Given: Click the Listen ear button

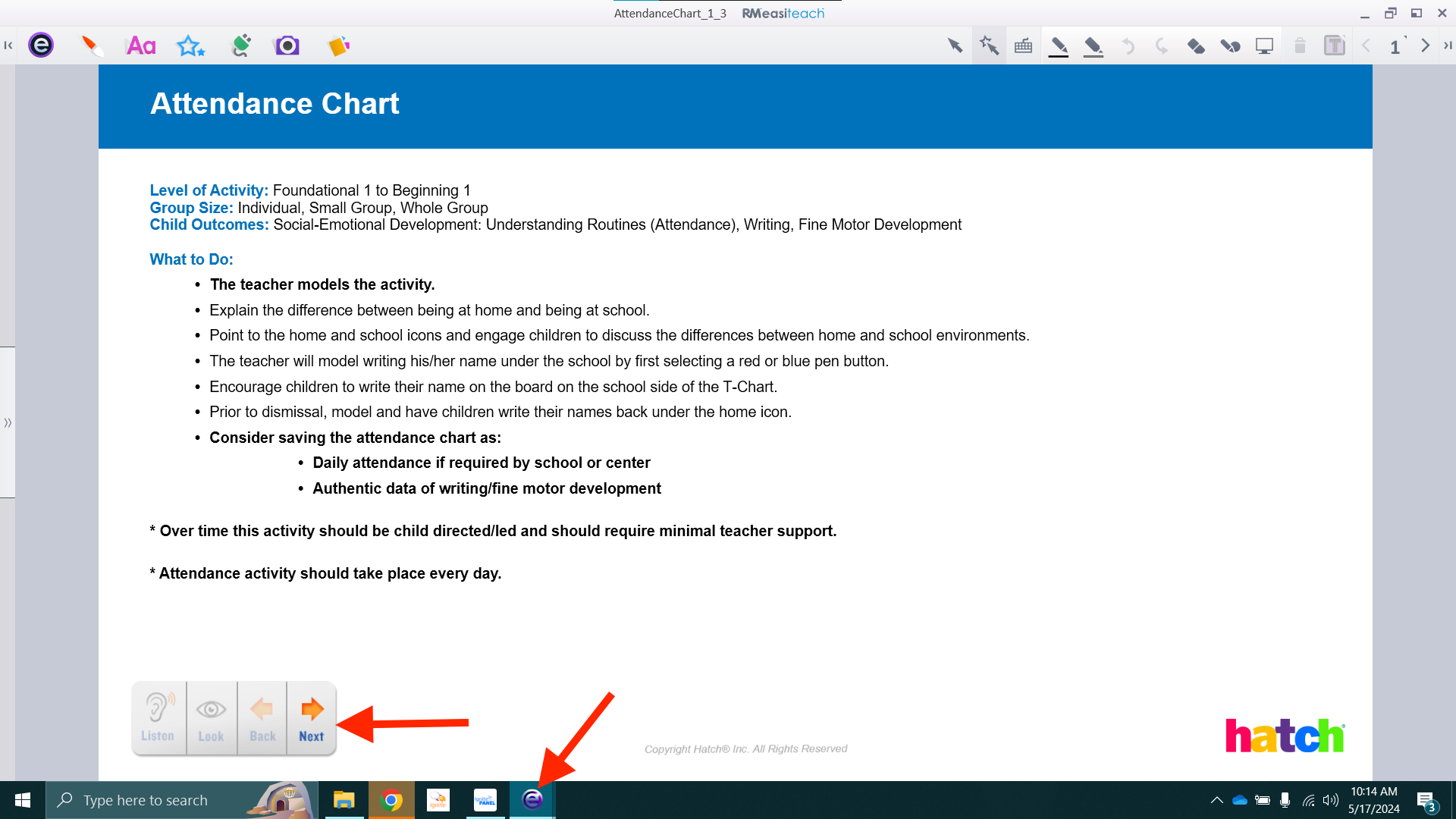Looking at the screenshot, I should (158, 718).
